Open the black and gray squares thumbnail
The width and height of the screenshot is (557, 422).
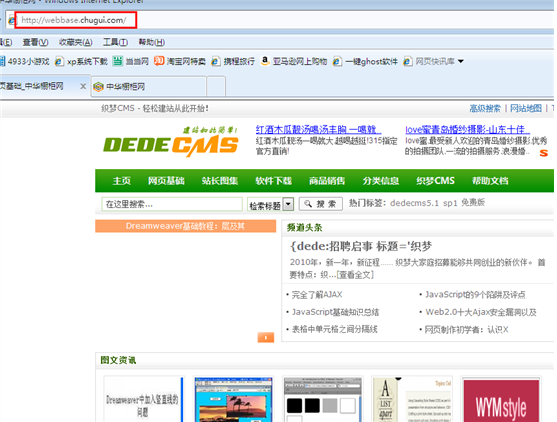click(323, 399)
